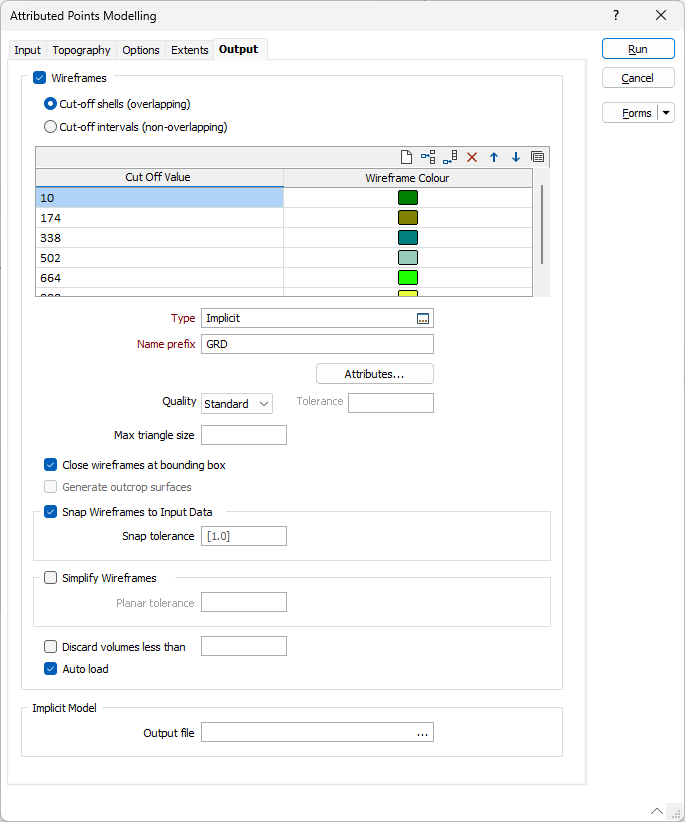Image resolution: width=685 pixels, height=822 pixels.
Task: Open the Attributes... dialog
Action: 374,373
